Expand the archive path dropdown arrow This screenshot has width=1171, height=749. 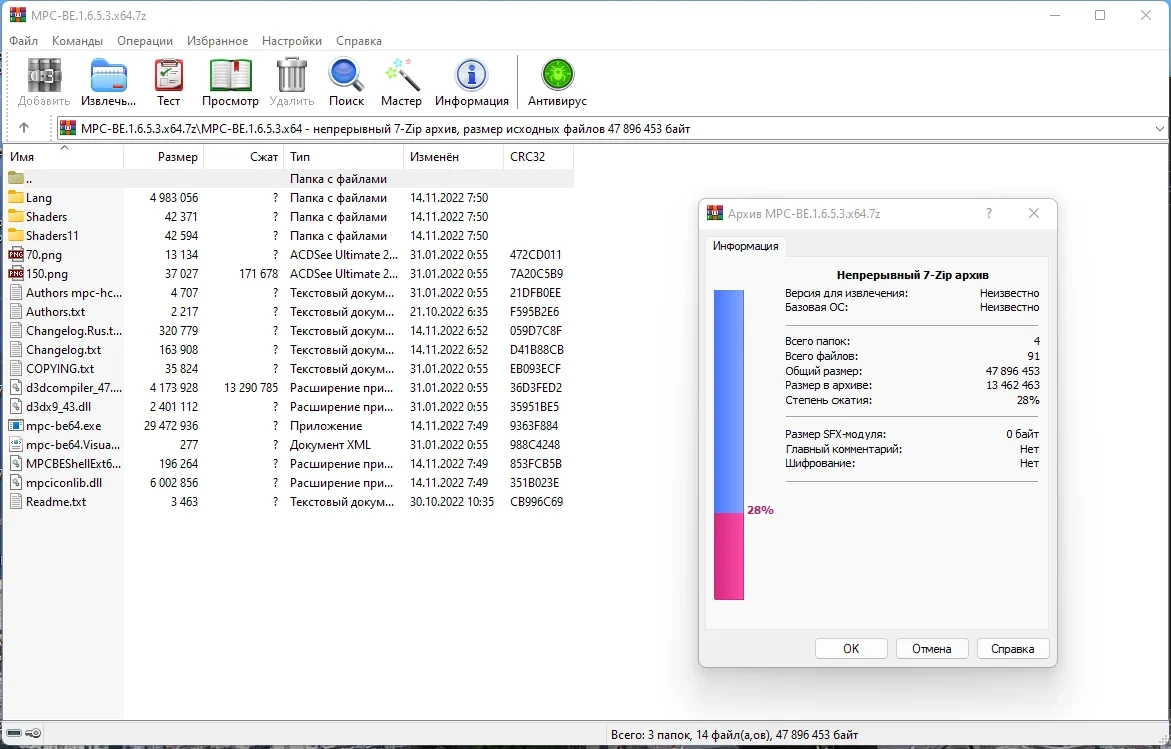pyautogui.click(x=1159, y=128)
